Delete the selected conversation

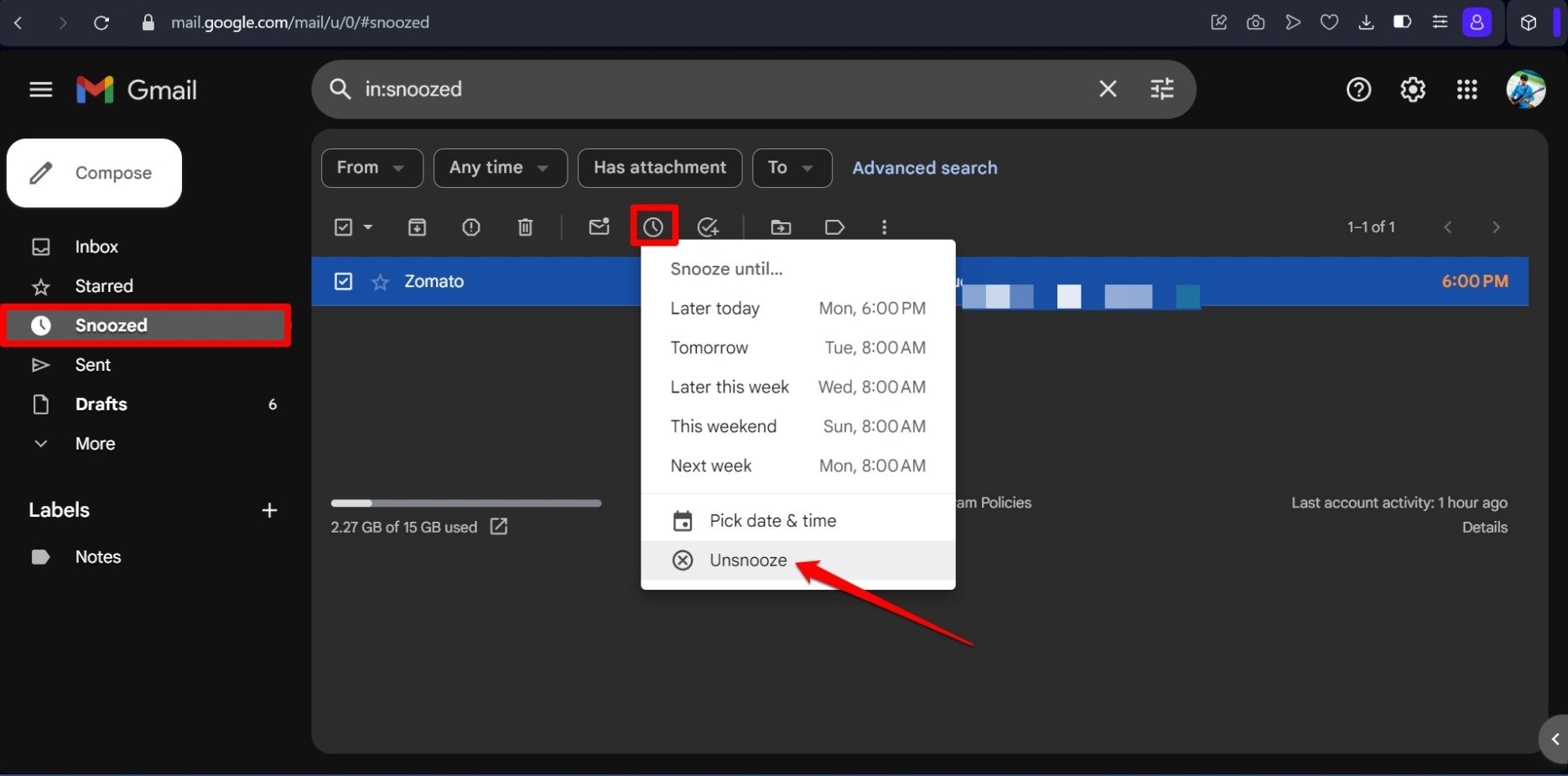[x=525, y=227]
